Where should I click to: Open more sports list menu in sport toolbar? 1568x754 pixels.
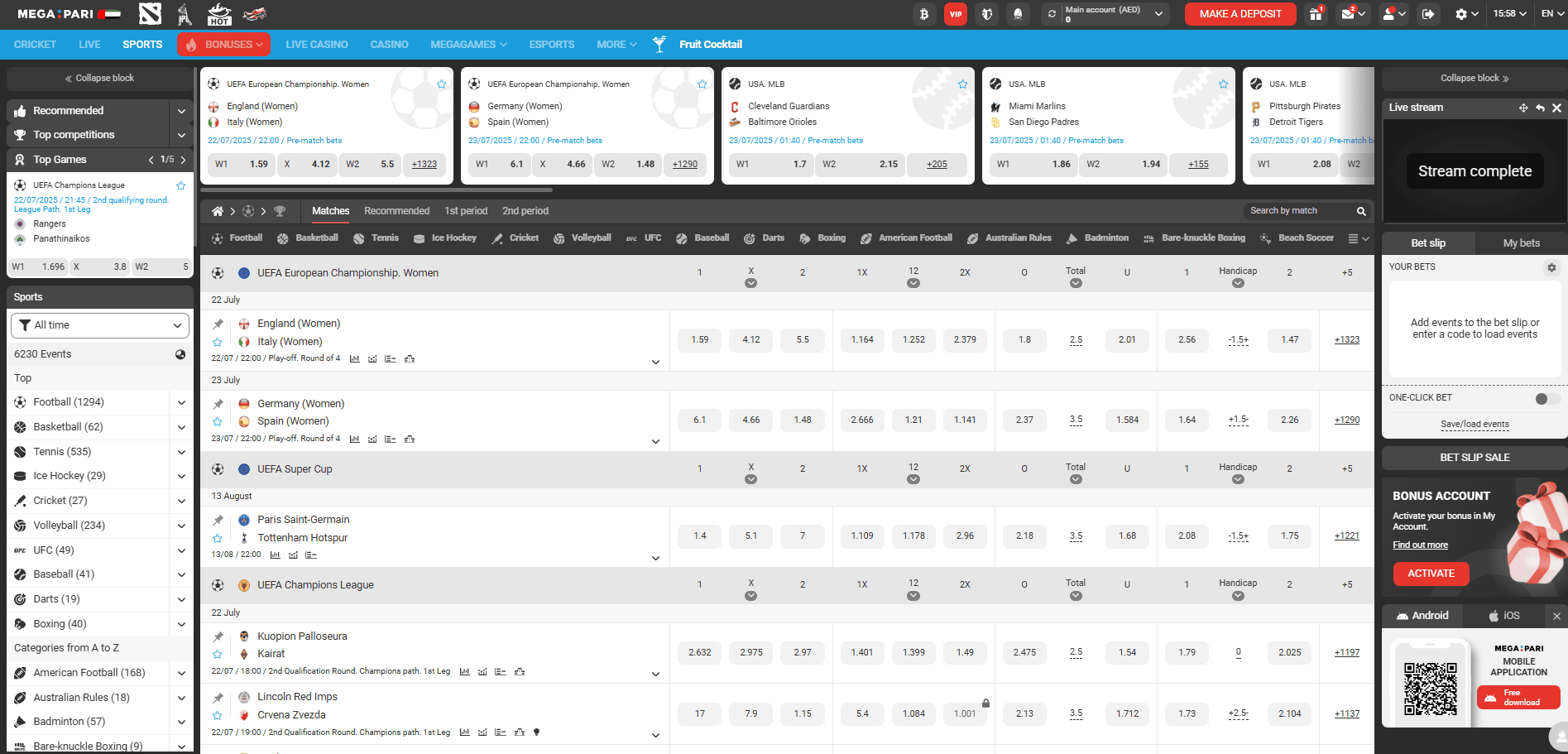[x=1358, y=238]
